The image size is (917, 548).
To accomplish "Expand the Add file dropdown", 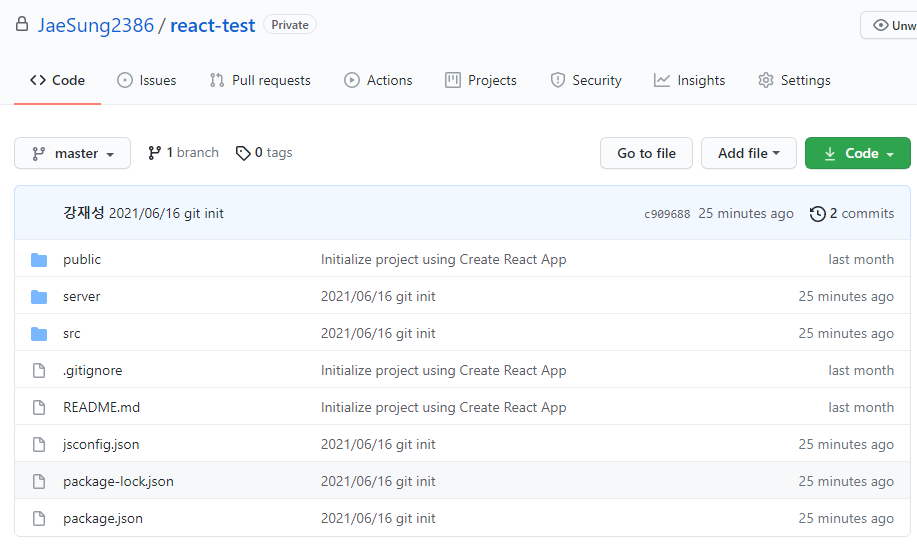I will pyautogui.click(x=749, y=153).
